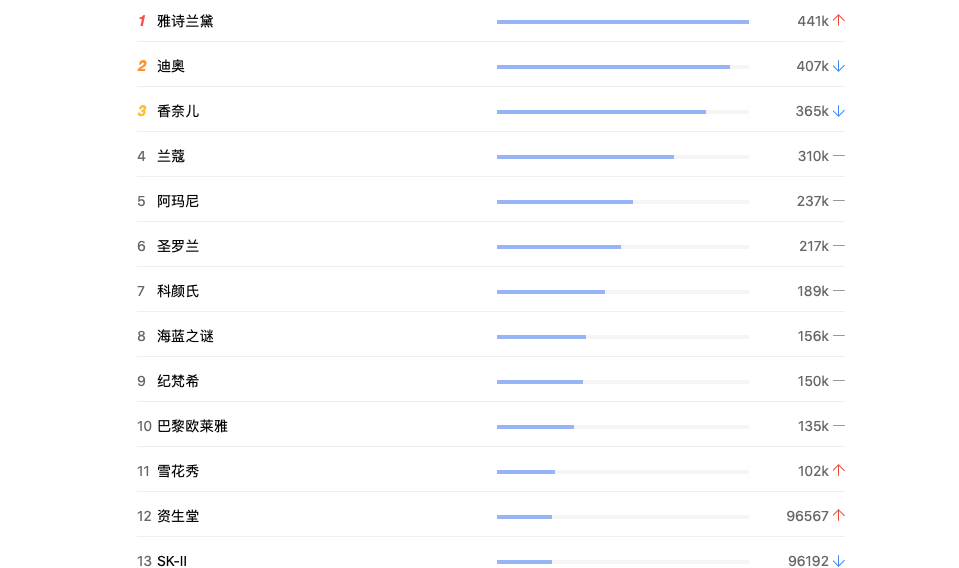Click the 阿玛尼 popularity bar
Screen dimensions: 959x568
pos(622,202)
